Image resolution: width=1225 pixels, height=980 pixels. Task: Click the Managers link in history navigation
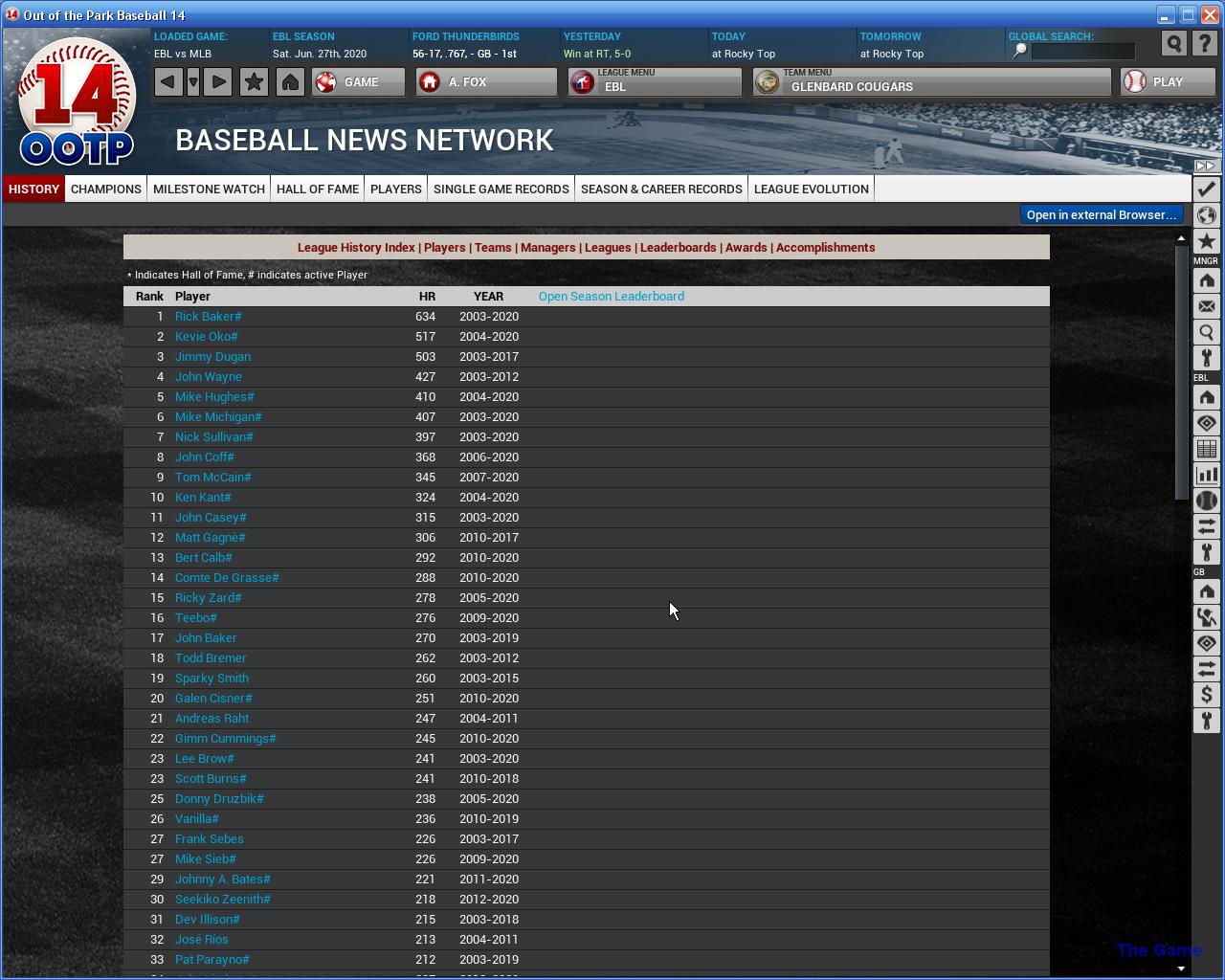point(548,247)
